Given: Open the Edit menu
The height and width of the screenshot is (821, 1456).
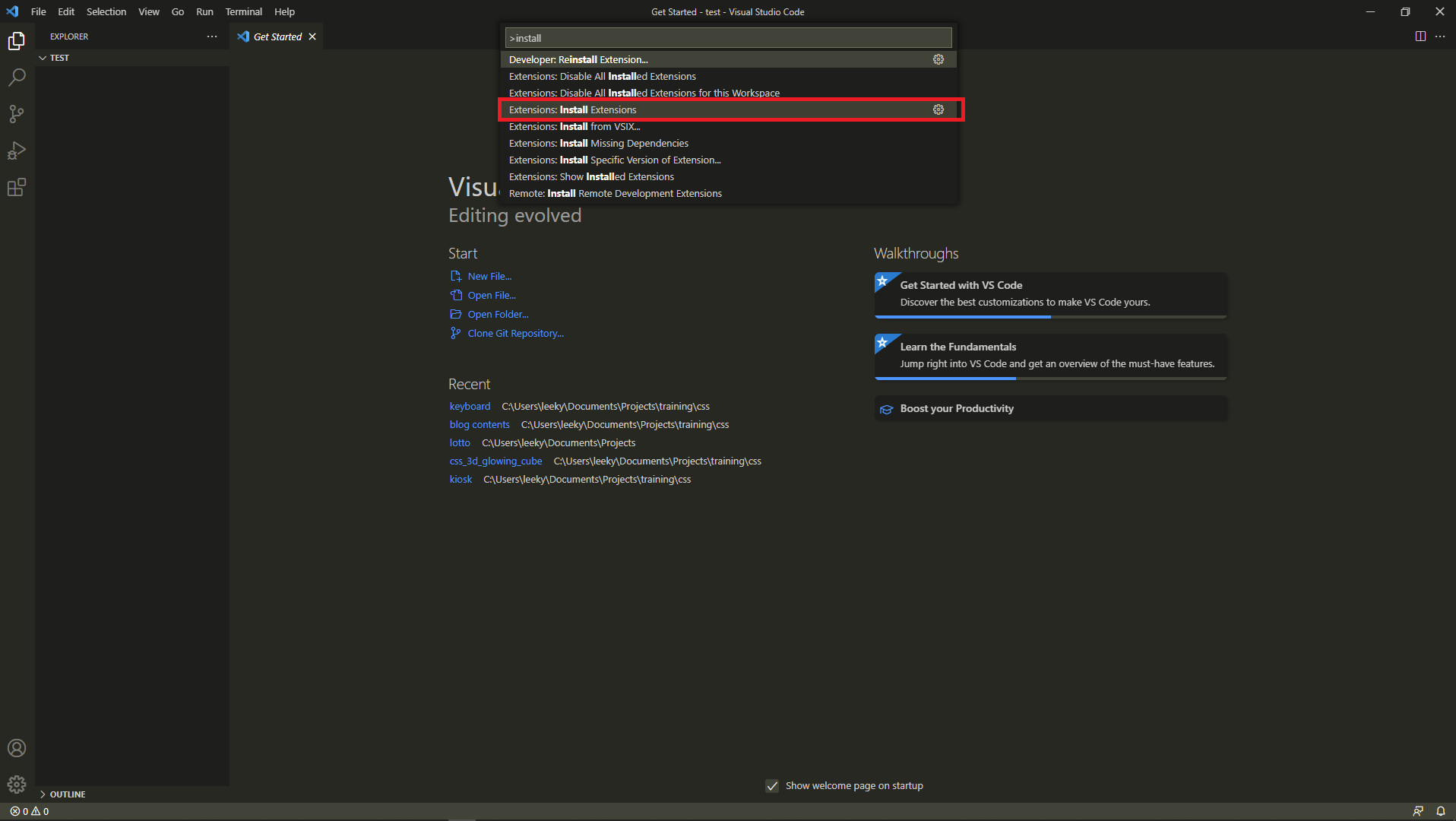Looking at the screenshot, I should coord(66,11).
